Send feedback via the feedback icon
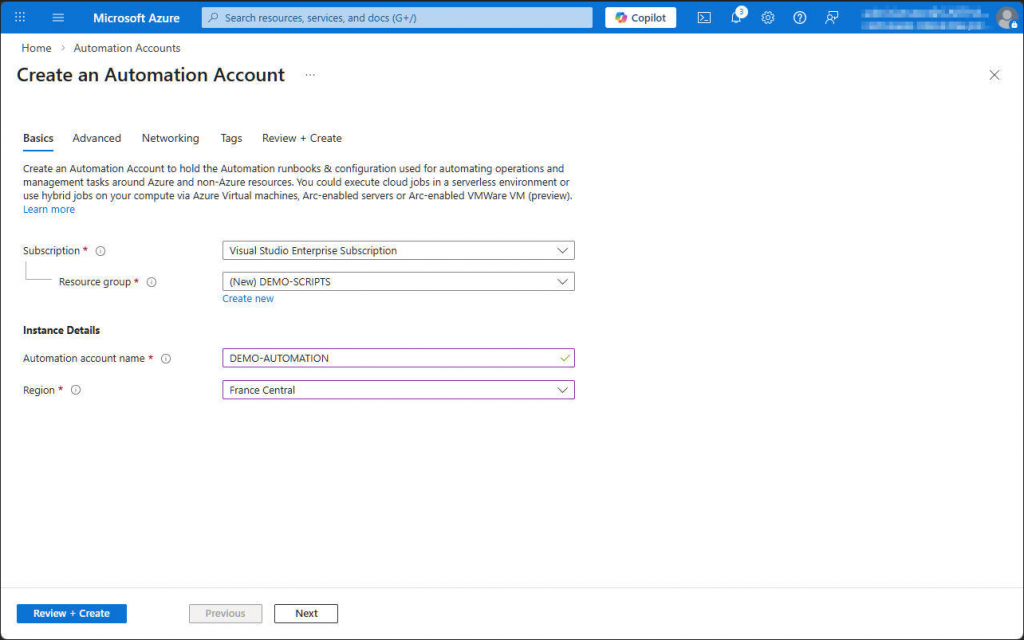The width and height of the screenshot is (1024, 640). coord(831,17)
